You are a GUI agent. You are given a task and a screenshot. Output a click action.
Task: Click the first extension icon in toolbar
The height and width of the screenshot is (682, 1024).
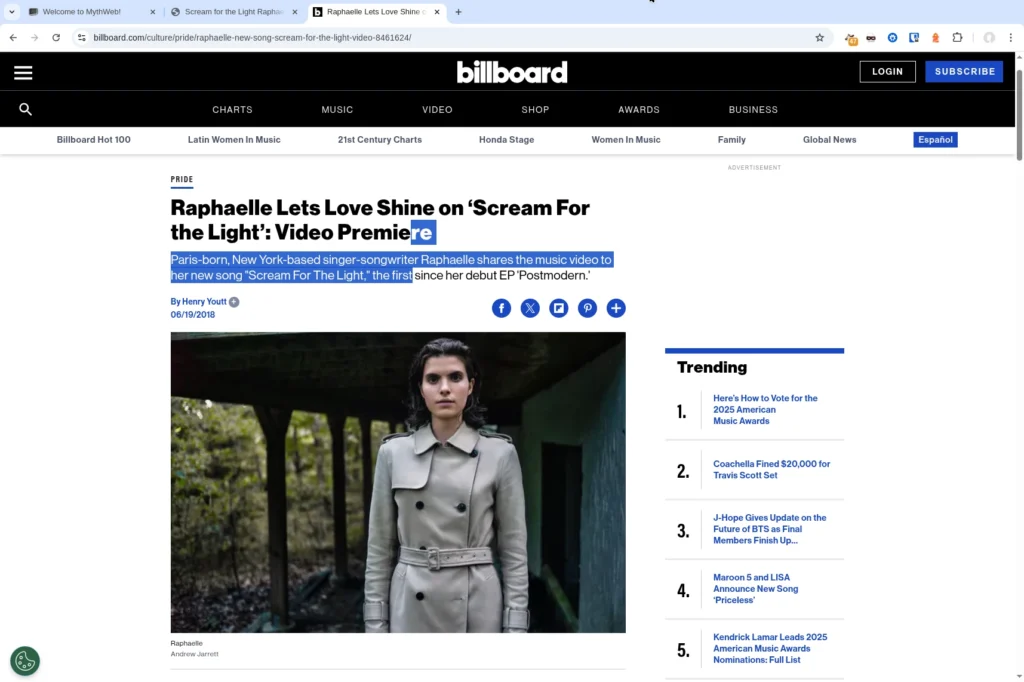coord(851,39)
